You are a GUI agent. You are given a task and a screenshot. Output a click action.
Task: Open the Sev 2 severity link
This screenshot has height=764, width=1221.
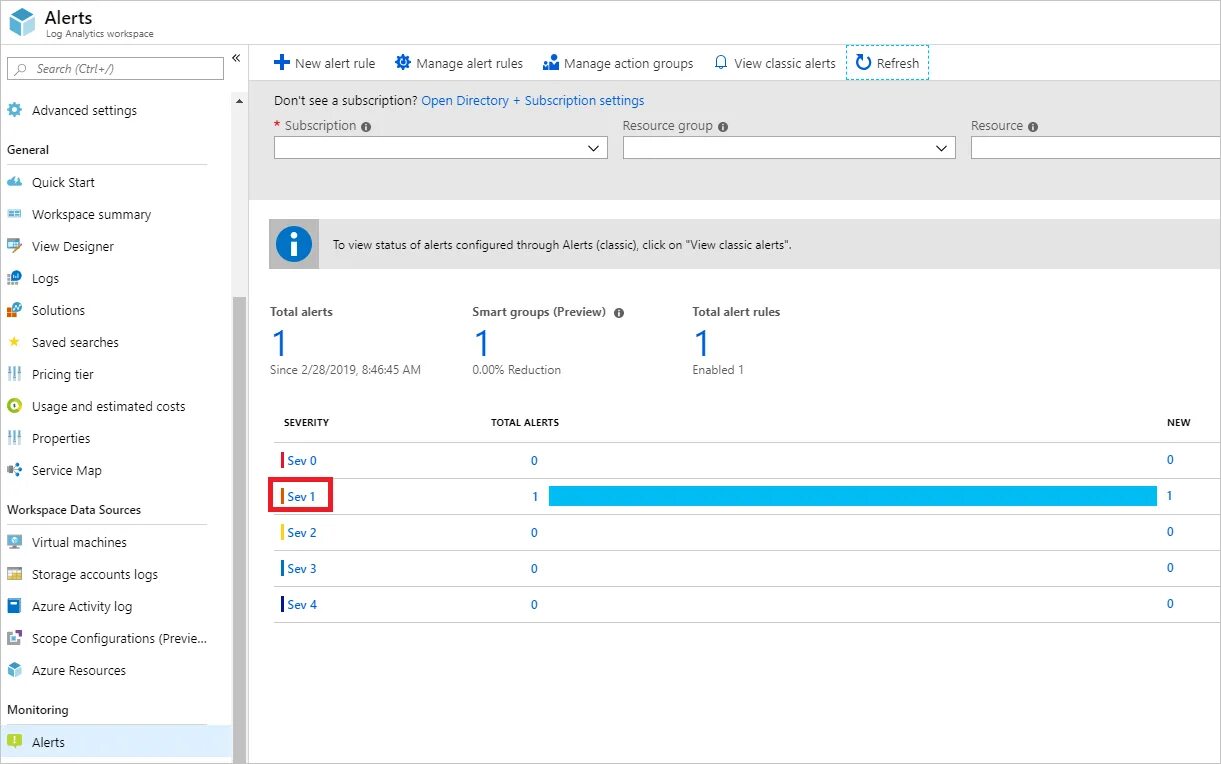tap(302, 532)
